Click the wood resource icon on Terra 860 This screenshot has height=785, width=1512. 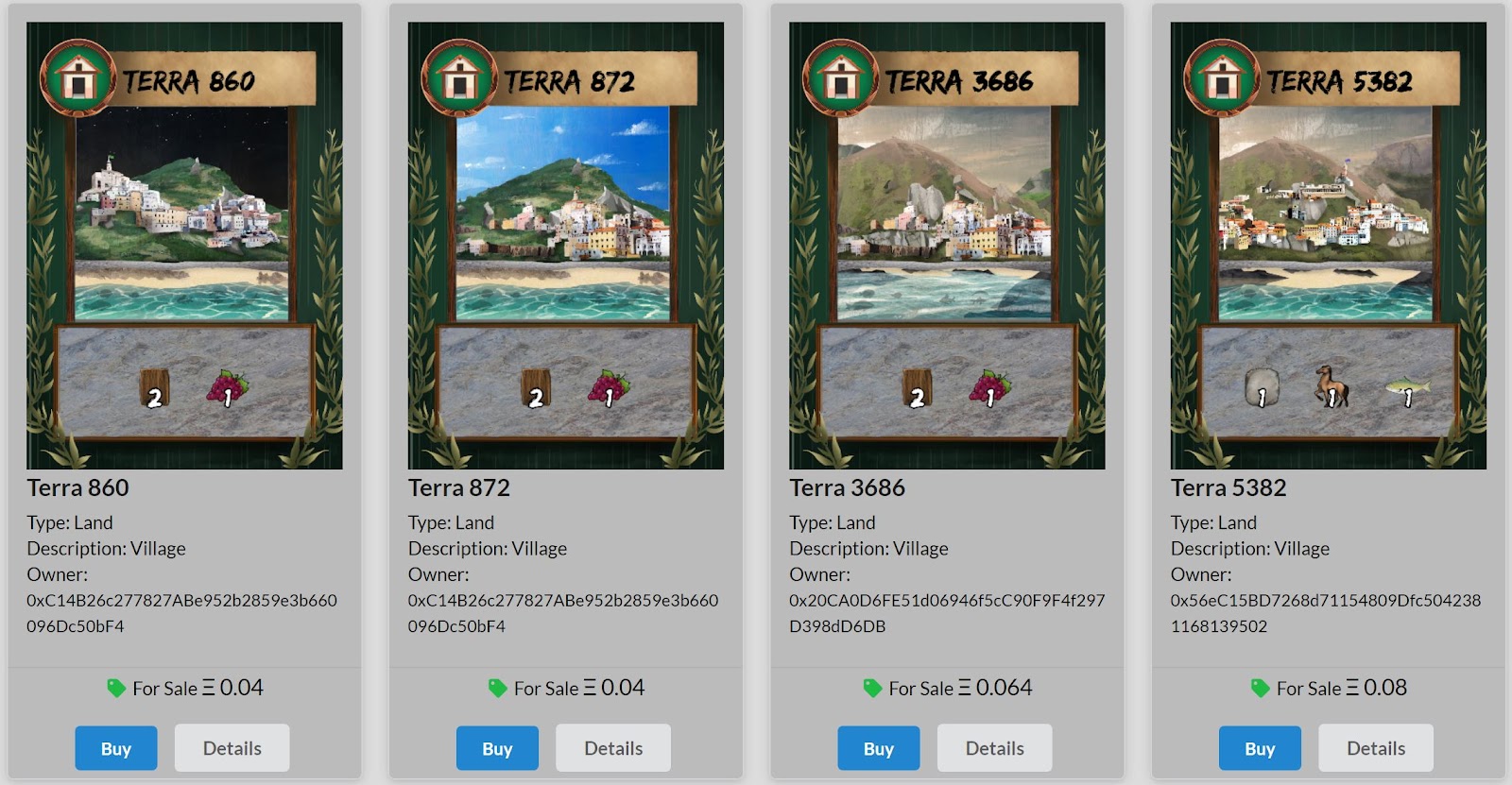[155, 388]
